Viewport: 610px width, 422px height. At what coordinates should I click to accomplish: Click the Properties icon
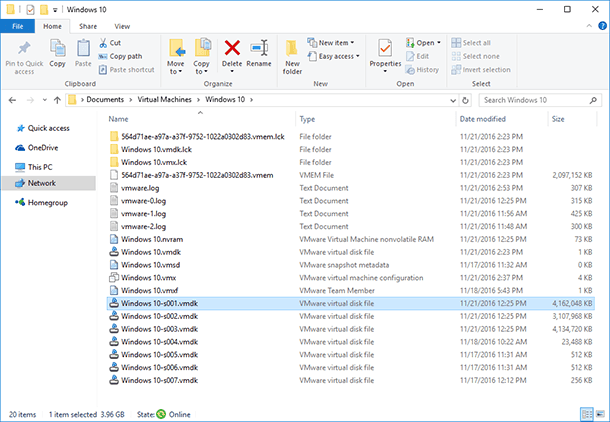[385, 49]
